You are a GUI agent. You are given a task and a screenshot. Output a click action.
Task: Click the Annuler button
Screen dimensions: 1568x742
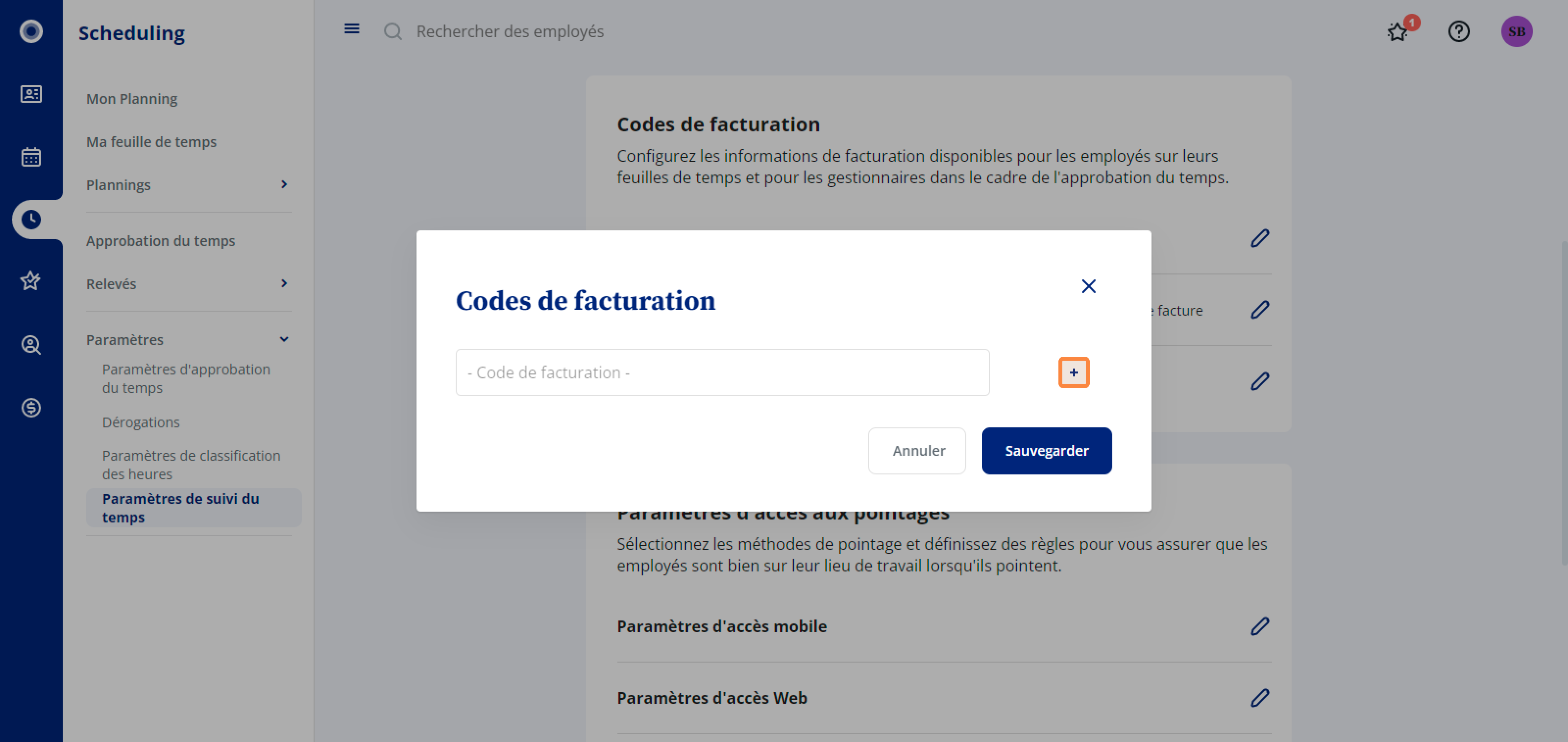pos(917,451)
